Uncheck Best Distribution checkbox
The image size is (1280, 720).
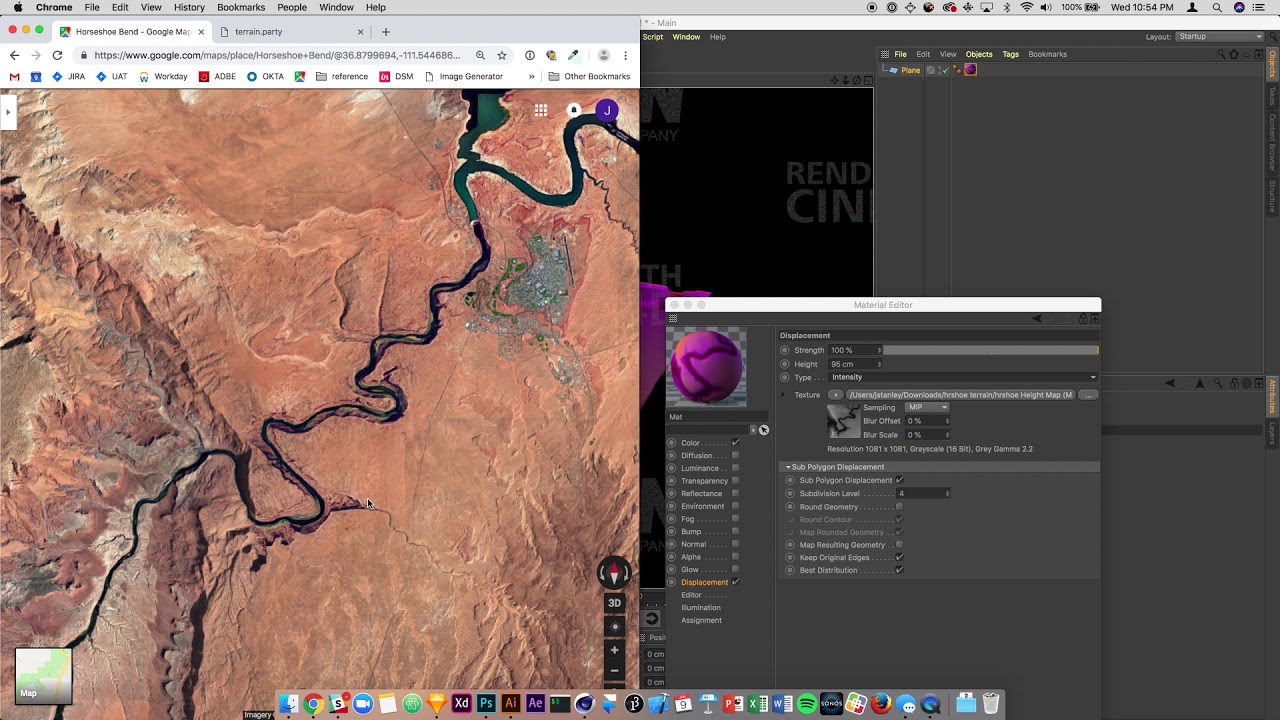pos(899,570)
